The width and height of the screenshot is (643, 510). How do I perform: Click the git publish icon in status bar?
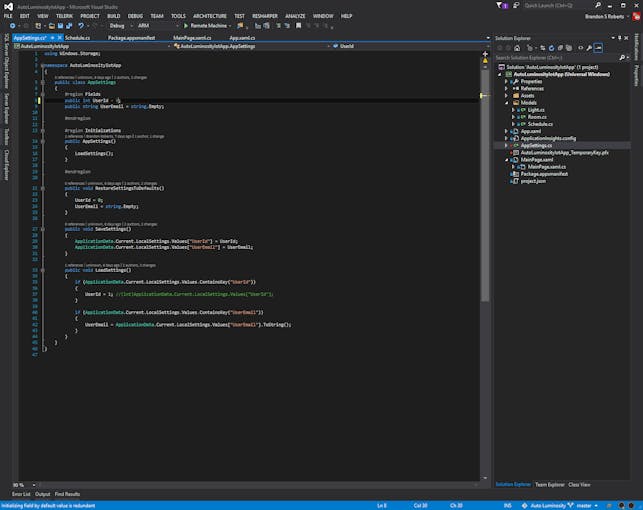[x=524, y=505]
